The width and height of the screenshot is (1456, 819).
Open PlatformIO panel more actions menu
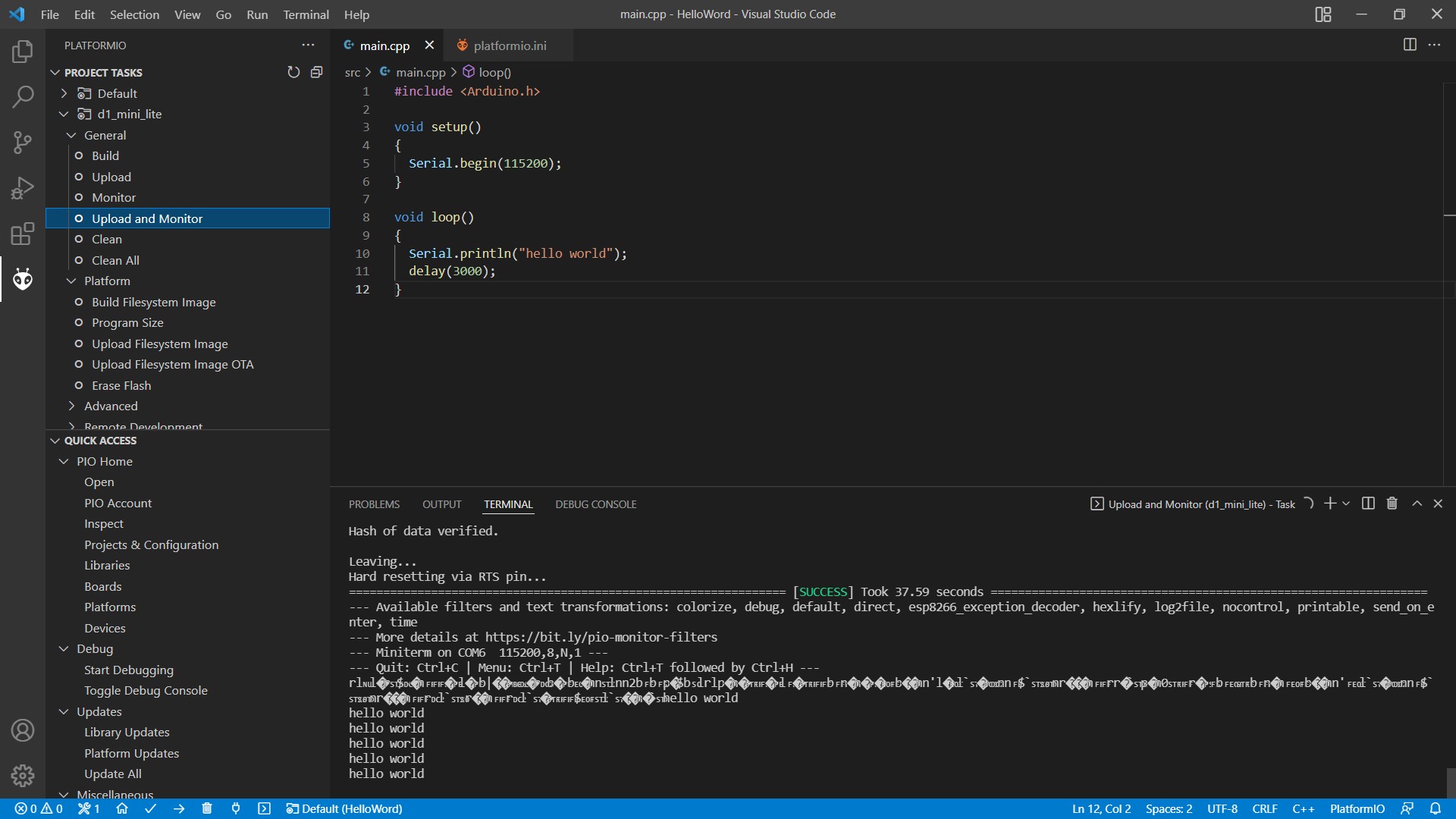click(308, 45)
